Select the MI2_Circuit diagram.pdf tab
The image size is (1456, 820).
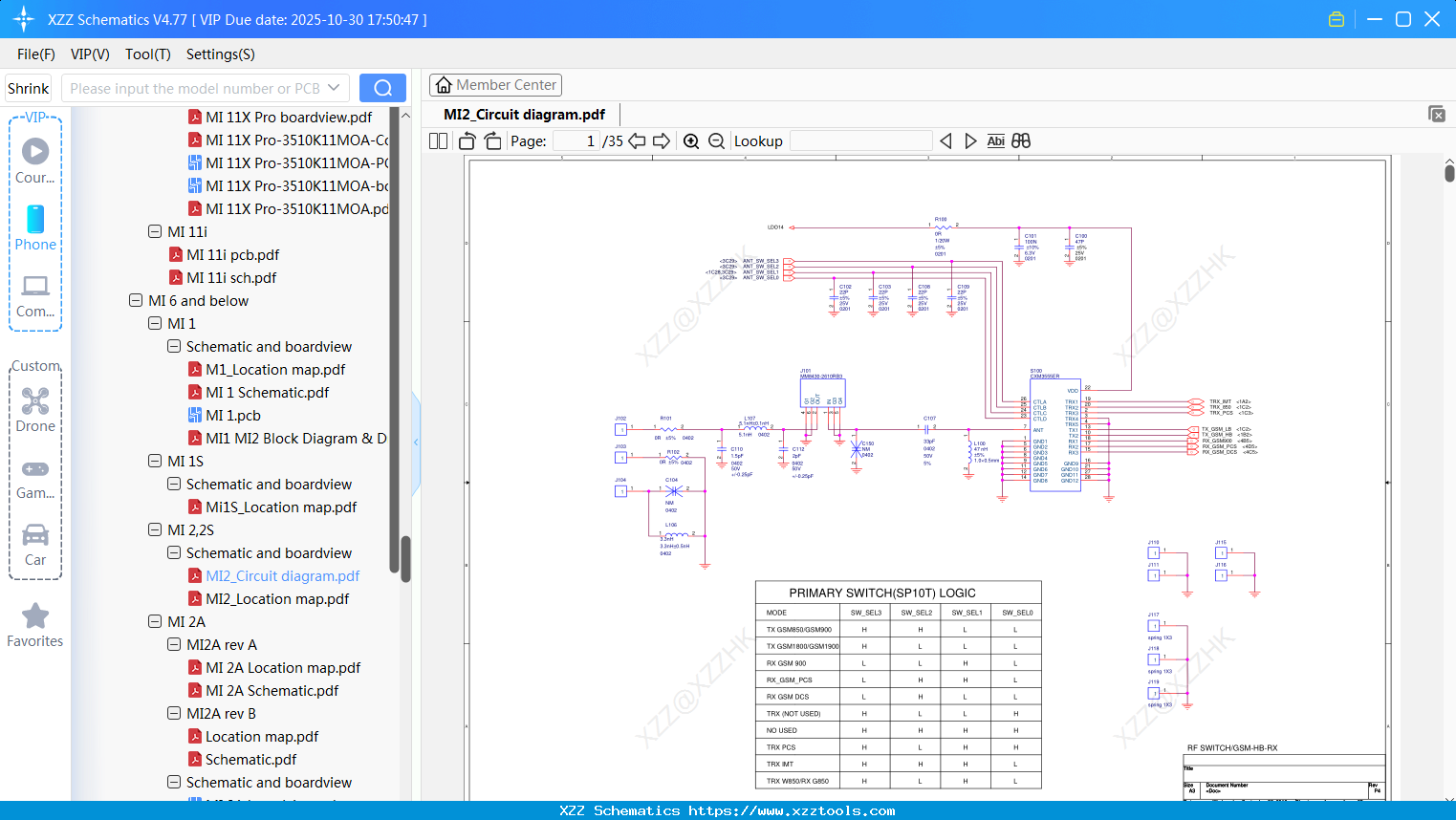(522, 114)
